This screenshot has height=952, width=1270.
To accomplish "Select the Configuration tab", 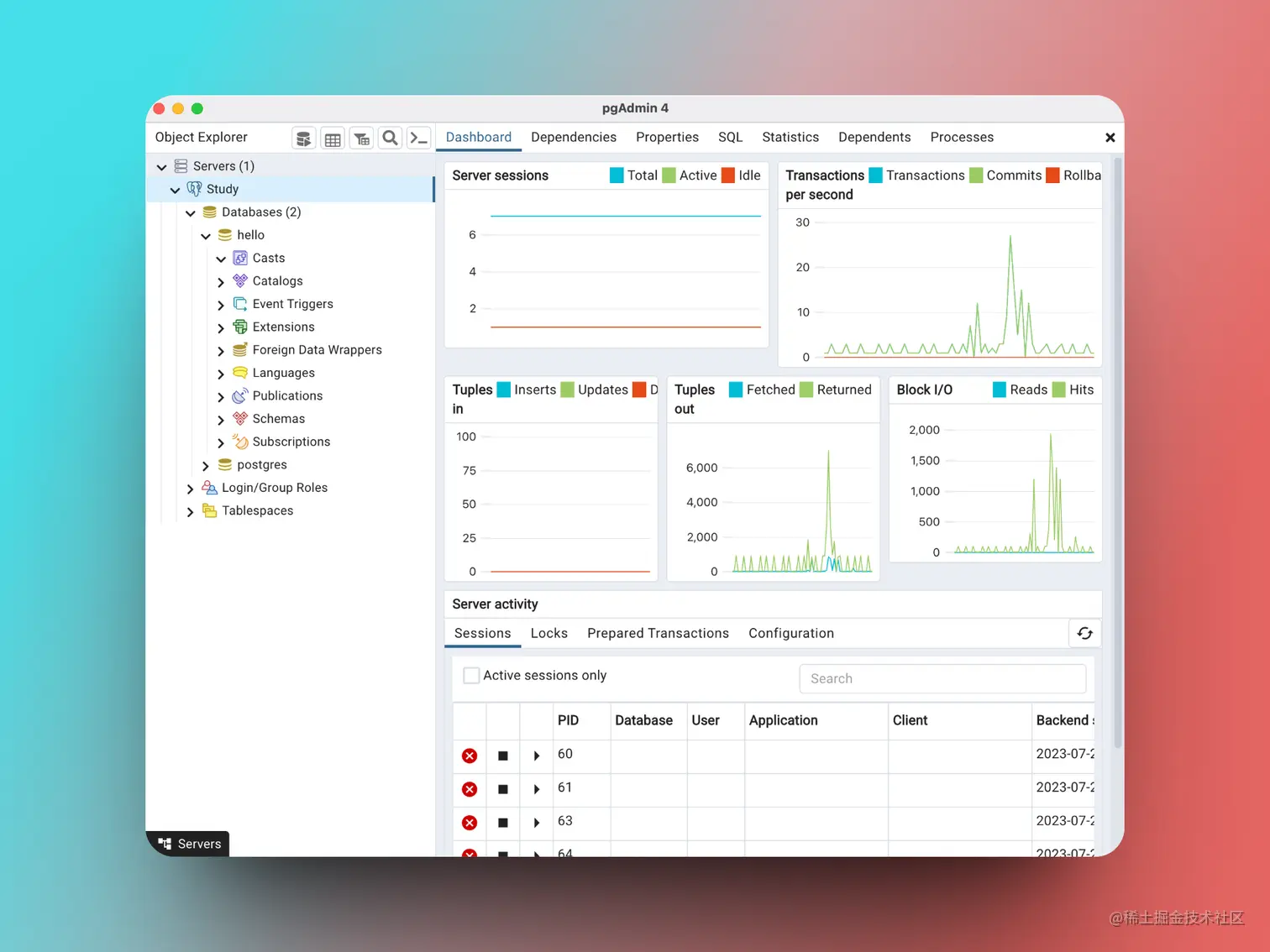I will click(x=791, y=633).
